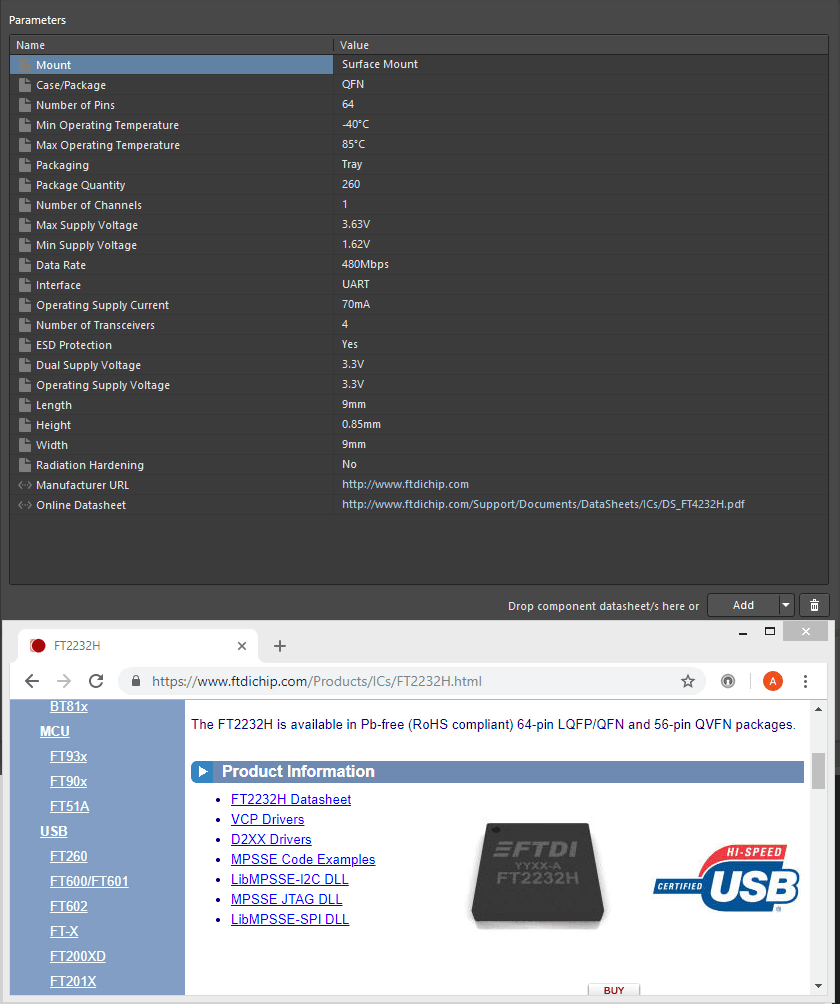Viewport: 840px width, 1004px height.
Task: Open the FT90x sidebar link
Action: click(69, 781)
